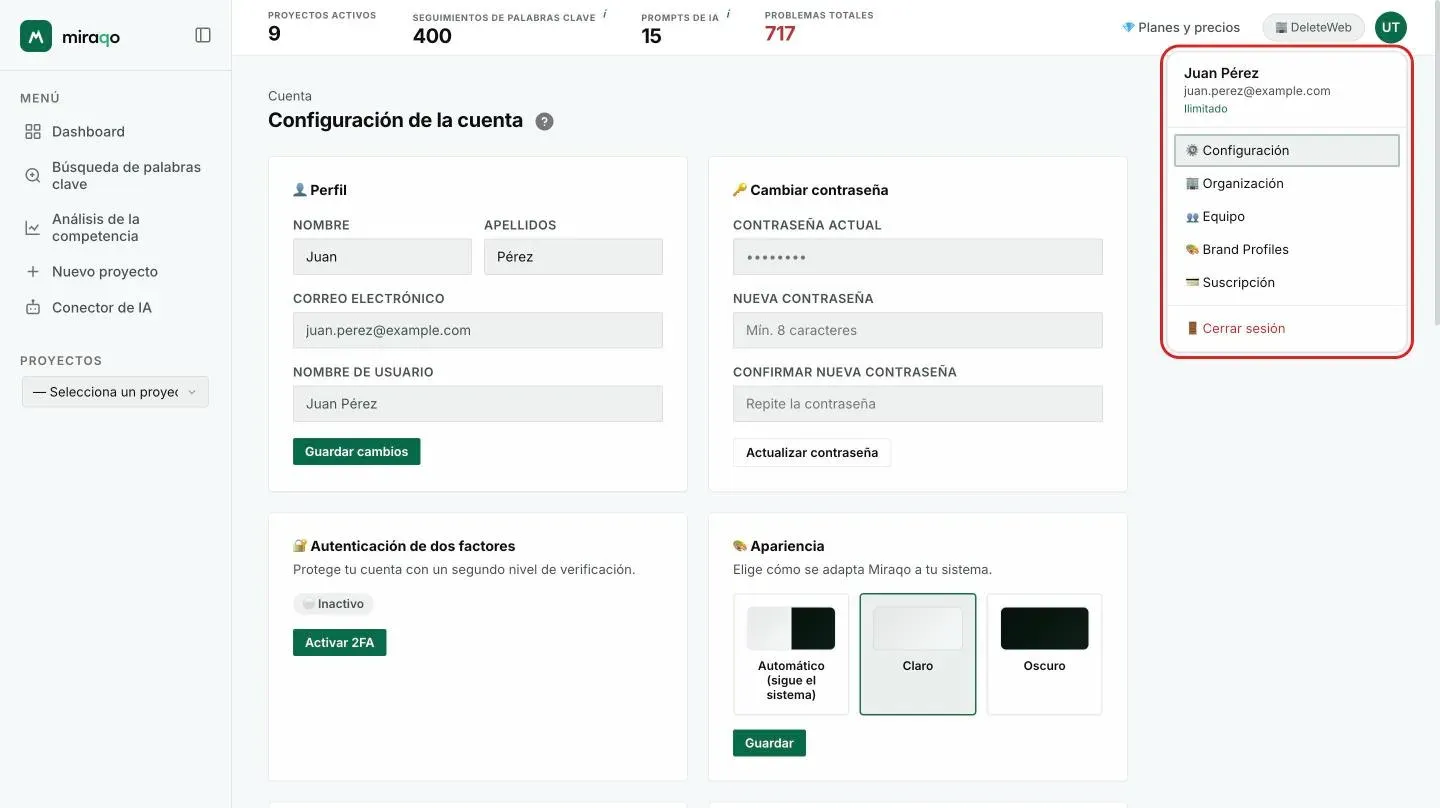Viewport: 1440px width, 808px height.
Task: Click the Apellidos field containing Pérez
Action: coord(573,257)
